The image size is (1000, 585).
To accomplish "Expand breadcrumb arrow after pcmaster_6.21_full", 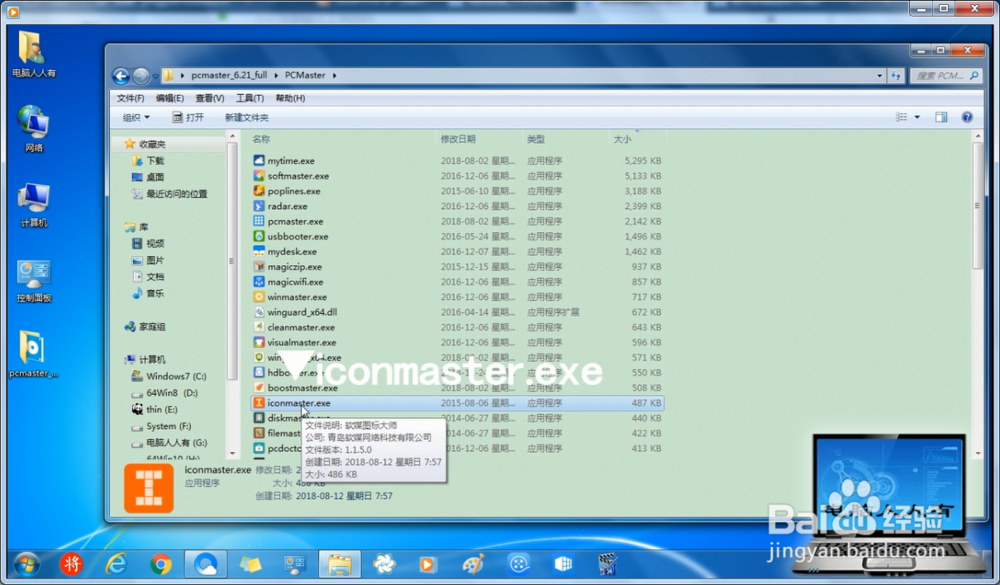I will [x=276, y=75].
